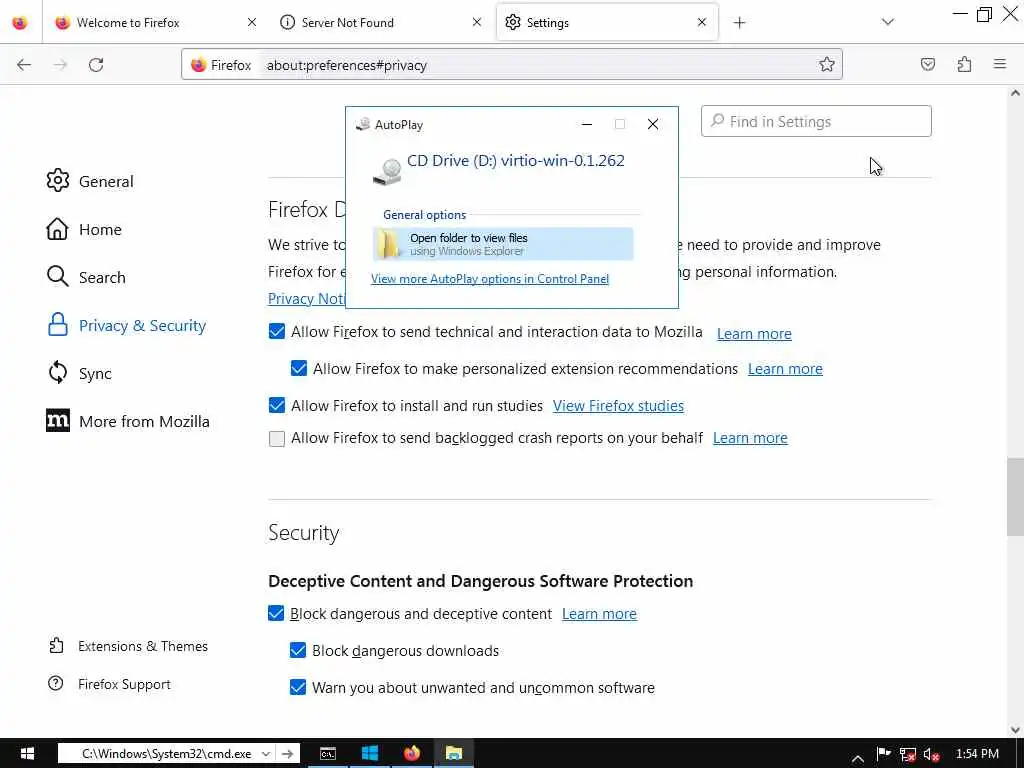Image resolution: width=1024 pixels, height=768 pixels.
Task: Open Learn more for technical data option
Action: [x=754, y=334]
